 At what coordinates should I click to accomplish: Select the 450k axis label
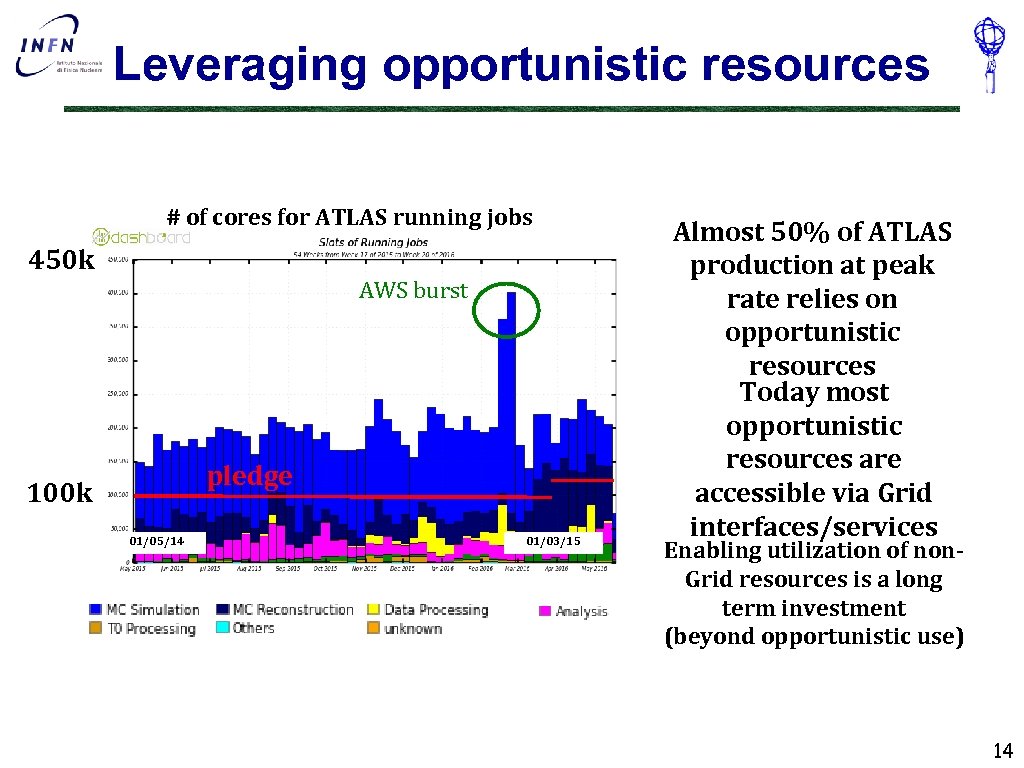pos(62,261)
